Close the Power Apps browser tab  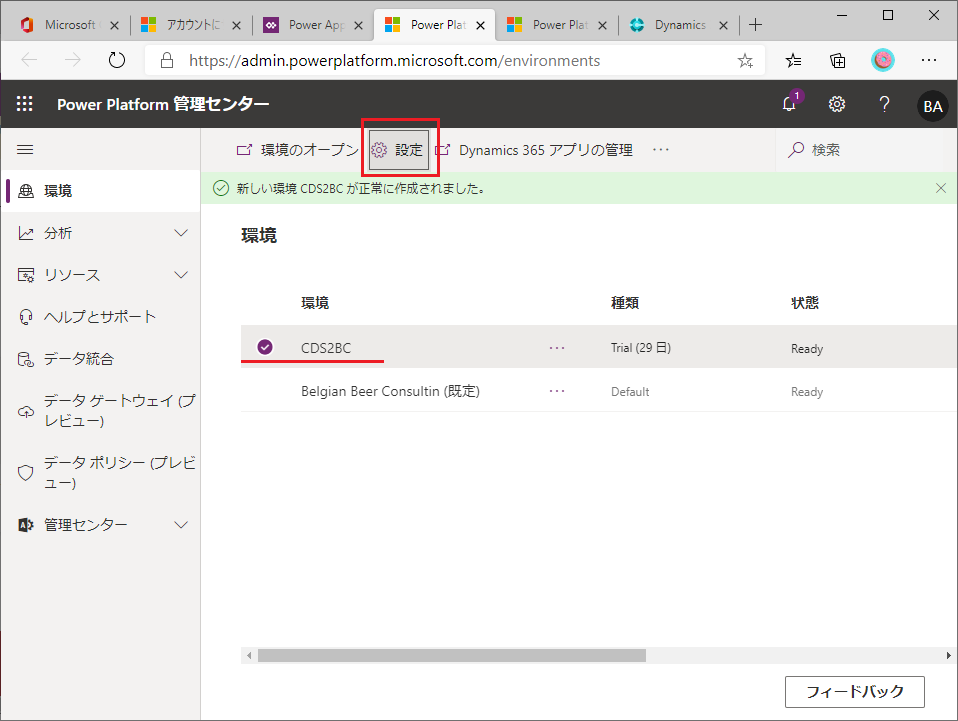pyautogui.click(x=359, y=25)
